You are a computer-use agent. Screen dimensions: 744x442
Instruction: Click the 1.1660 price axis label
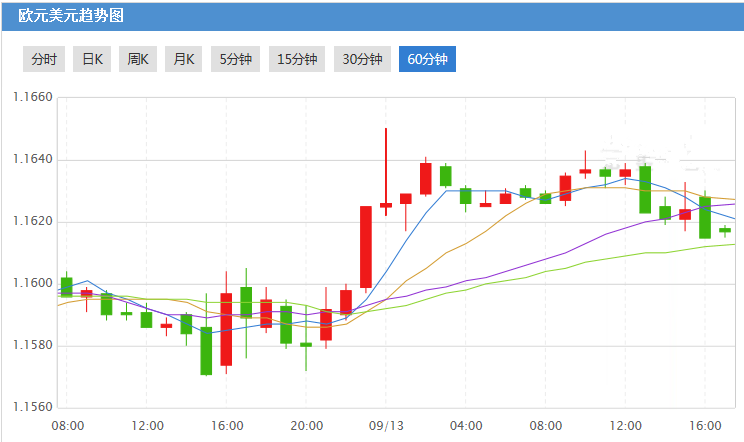click(x=31, y=98)
